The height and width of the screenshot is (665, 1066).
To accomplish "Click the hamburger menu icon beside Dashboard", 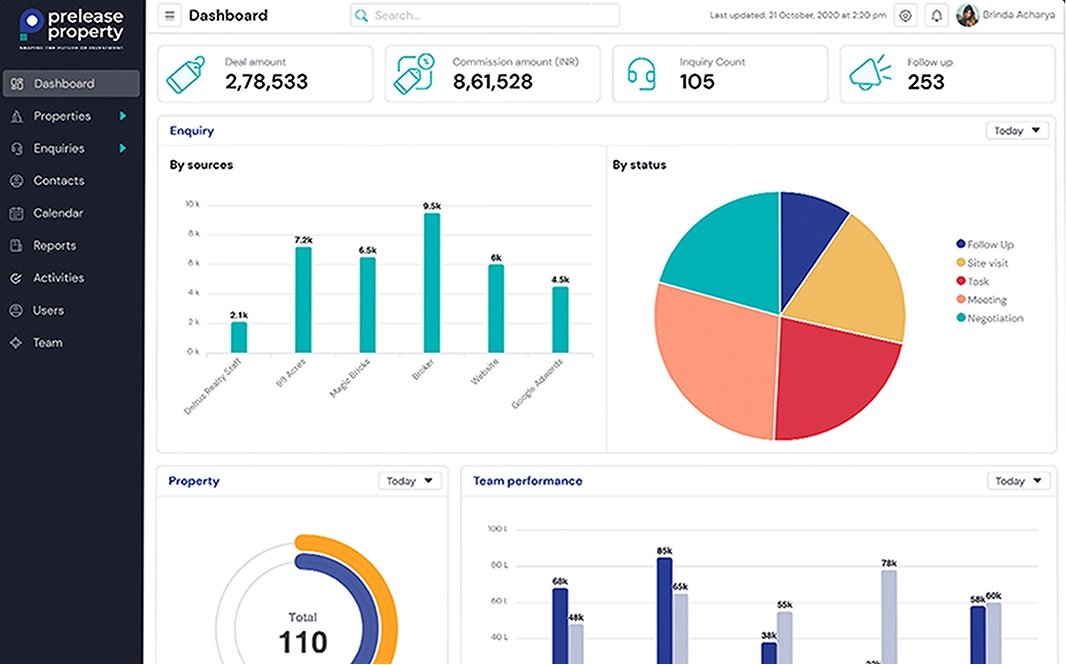I will coord(170,16).
